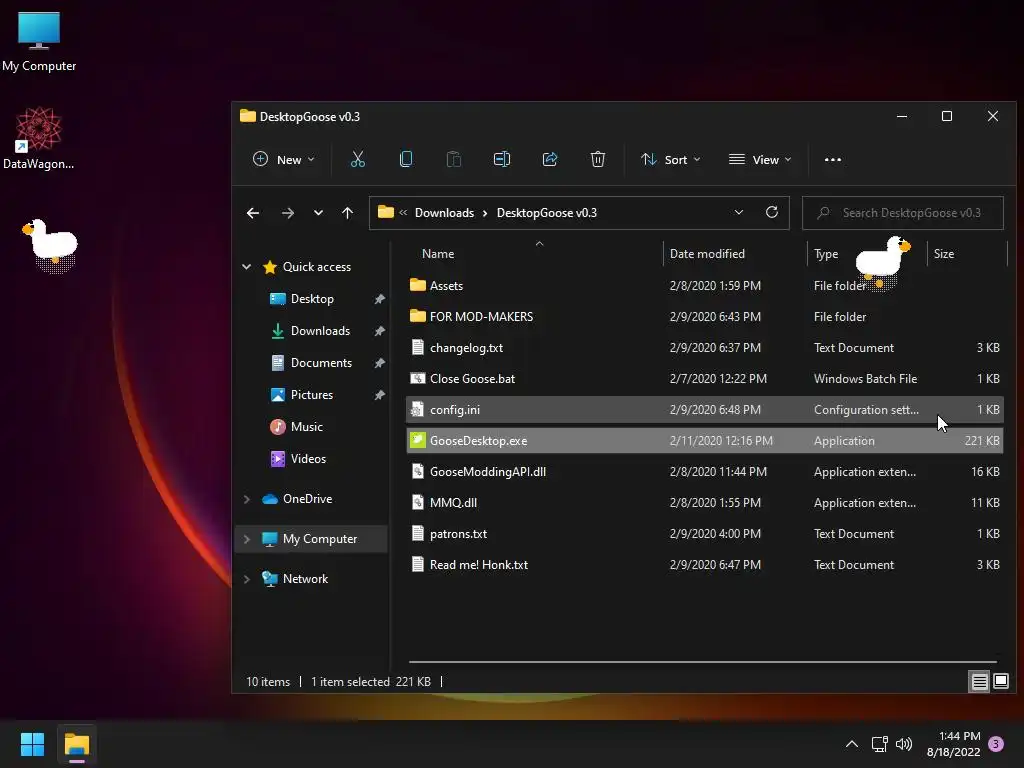Switch to large thumbnails view icon
The image size is (1024, 768).
[x=1000, y=682]
